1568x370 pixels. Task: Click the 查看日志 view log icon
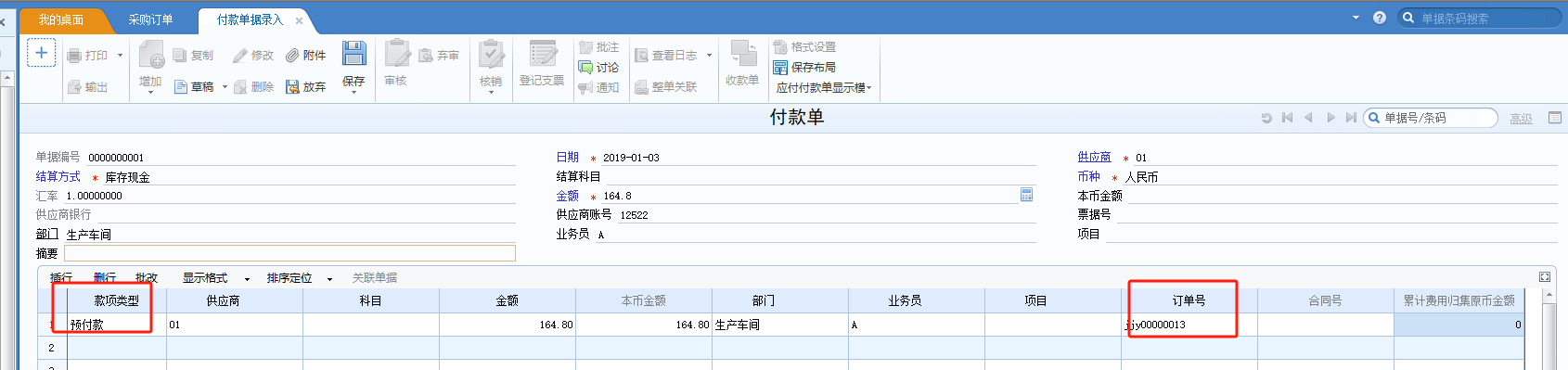(x=641, y=56)
